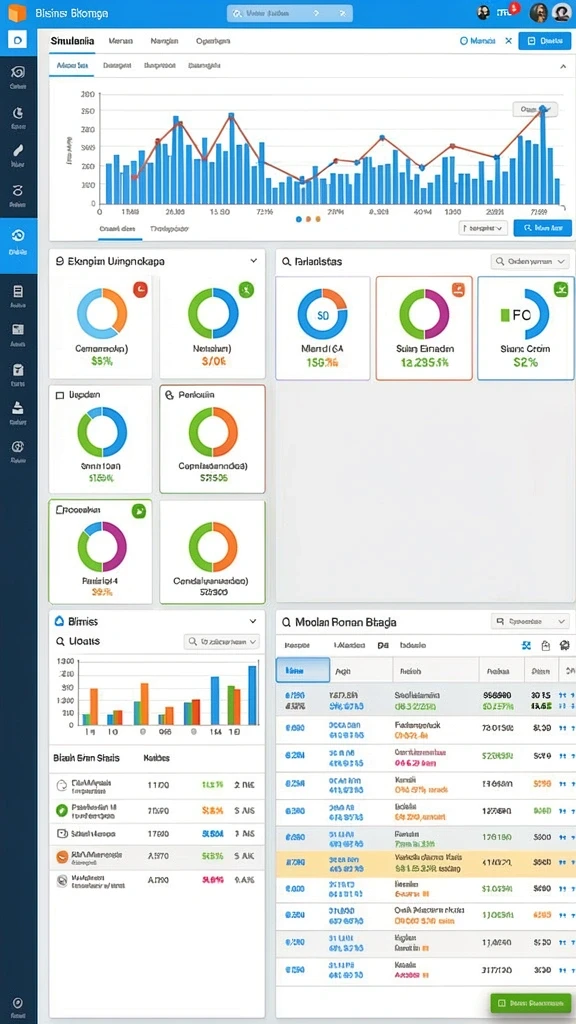Click the red badge icon on first donut card
The height and width of the screenshot is (1024, 576).
[x=140, y=289]
